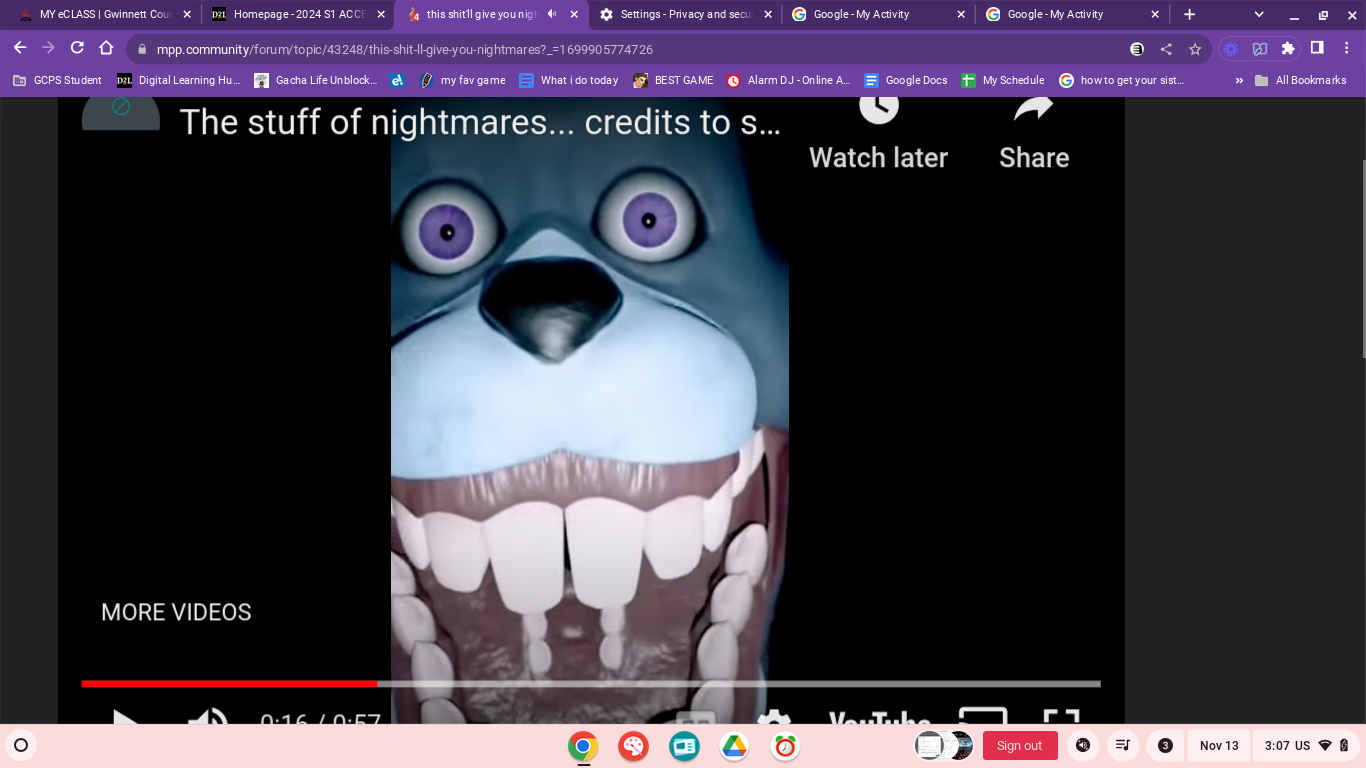Open Digital Learning Hub bookmark
Viewport: 1366px width, 768px height.
(x=178, y=80)
